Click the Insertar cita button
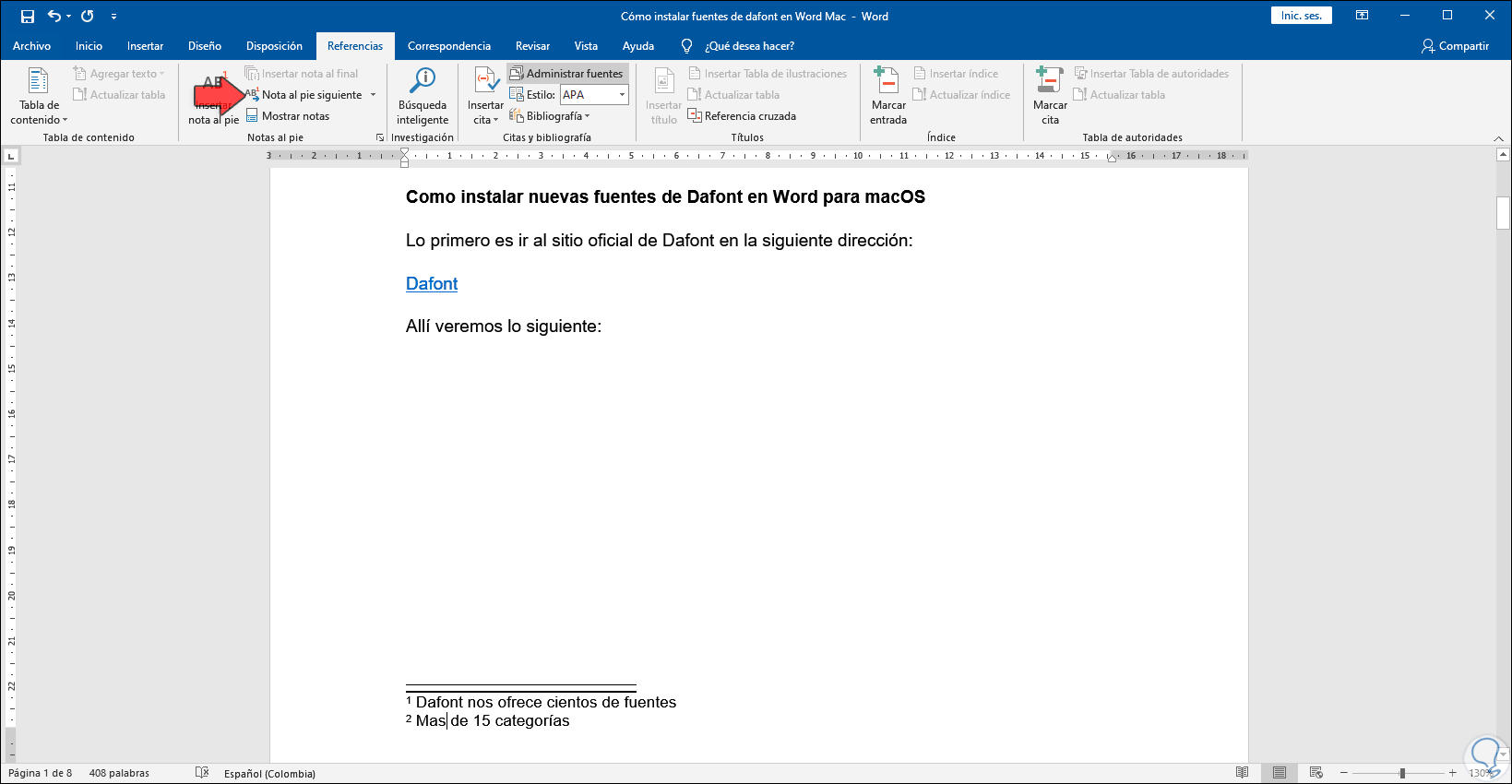This screenshot has height=784, width=1512. 485,96
